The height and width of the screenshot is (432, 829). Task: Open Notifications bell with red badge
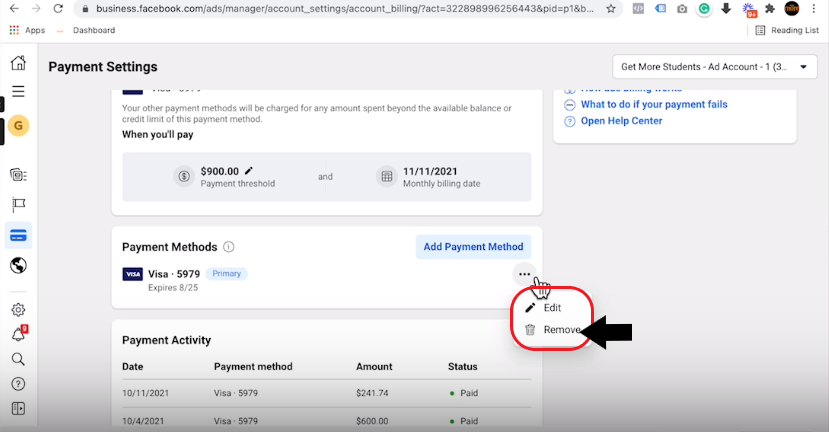point(19,334)
